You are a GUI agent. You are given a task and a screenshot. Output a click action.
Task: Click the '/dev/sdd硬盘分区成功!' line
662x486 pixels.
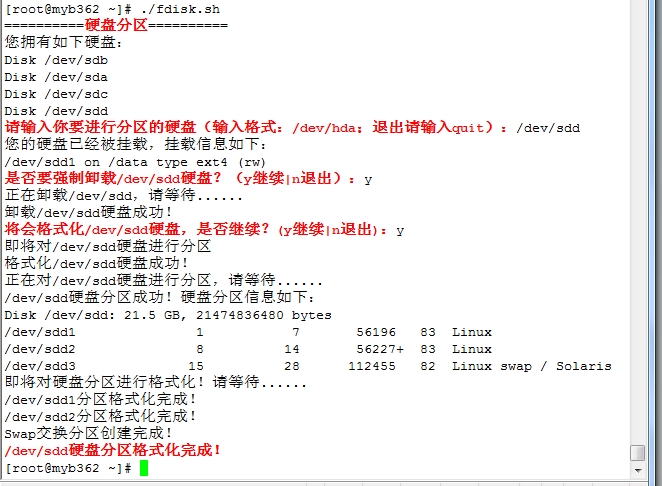pos(160,297)
